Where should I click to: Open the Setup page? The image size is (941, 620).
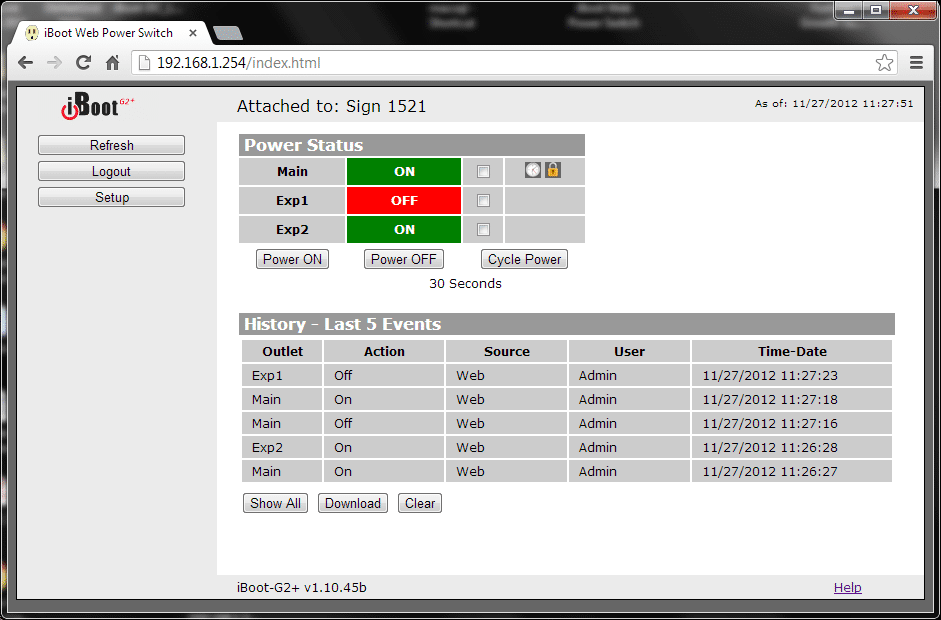111,198
